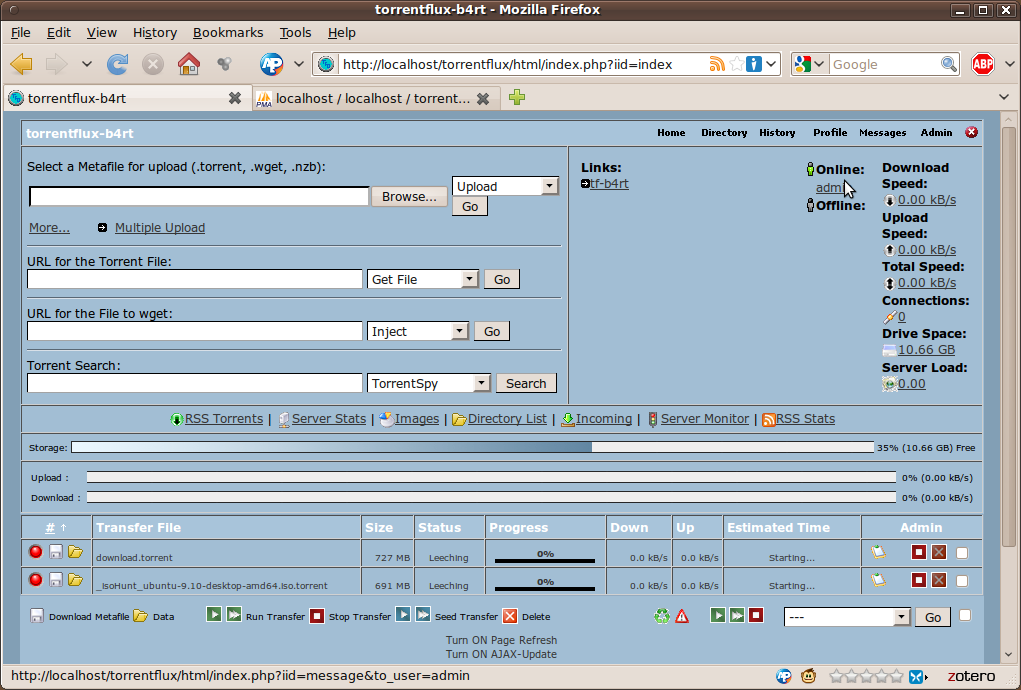1021x690 pixels.
Task: Click Turn ON AJAX-Update
Action: (x=501, y=654)
